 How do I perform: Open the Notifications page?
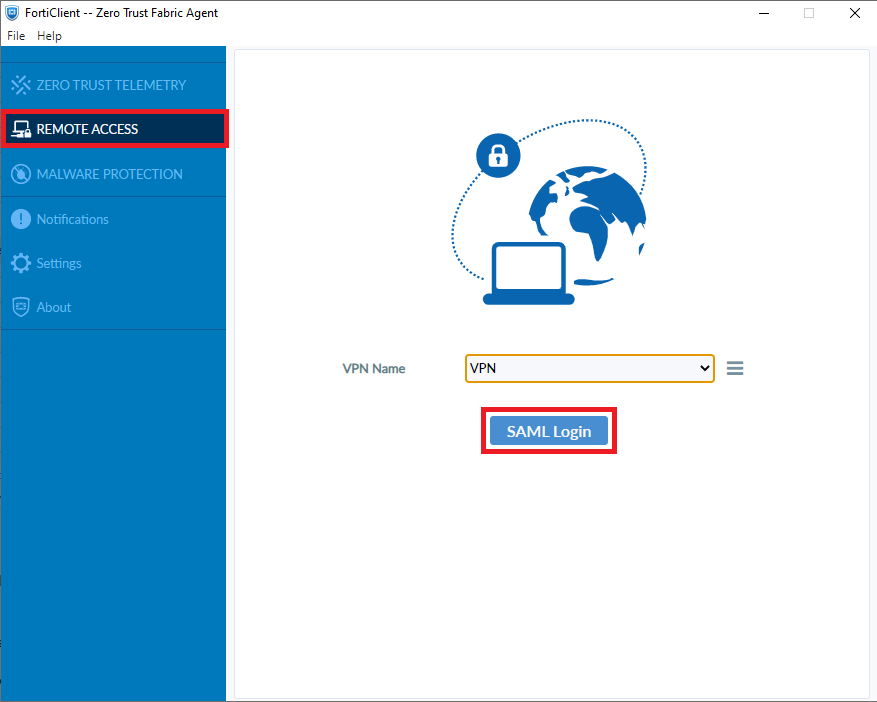tap(113, 219)
